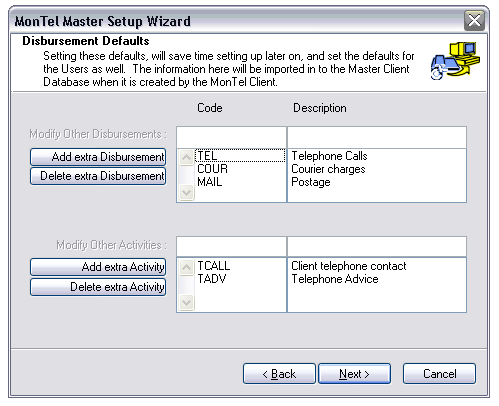Screen dimensions: 499x406
Task: Click Delete extra Disbursement button
Action: click(x=98, y=176)
